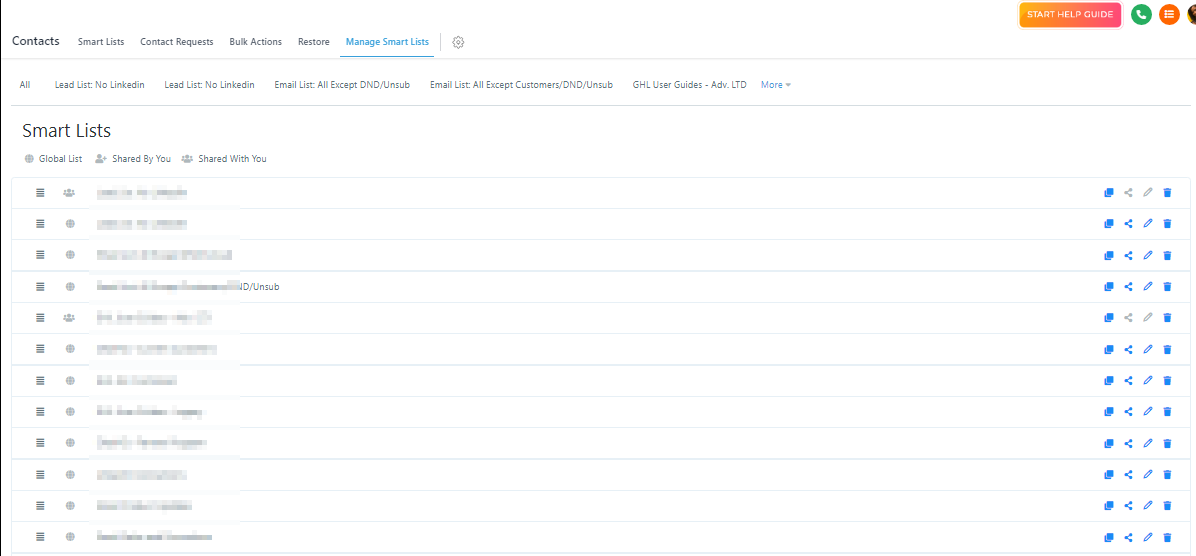
Task: Click pencil edit icon on third smart list row
Action: 1148,255
